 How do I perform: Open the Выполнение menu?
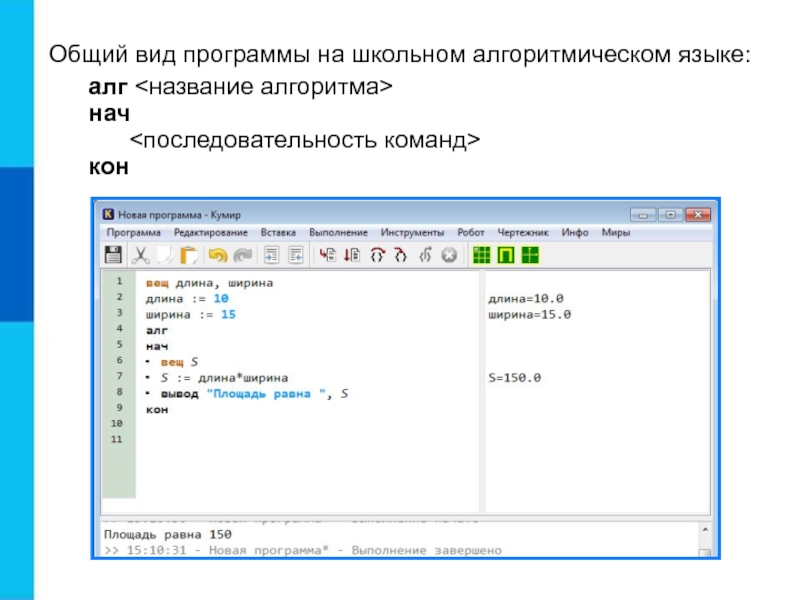pyautogui.click(x=338, y=232)
